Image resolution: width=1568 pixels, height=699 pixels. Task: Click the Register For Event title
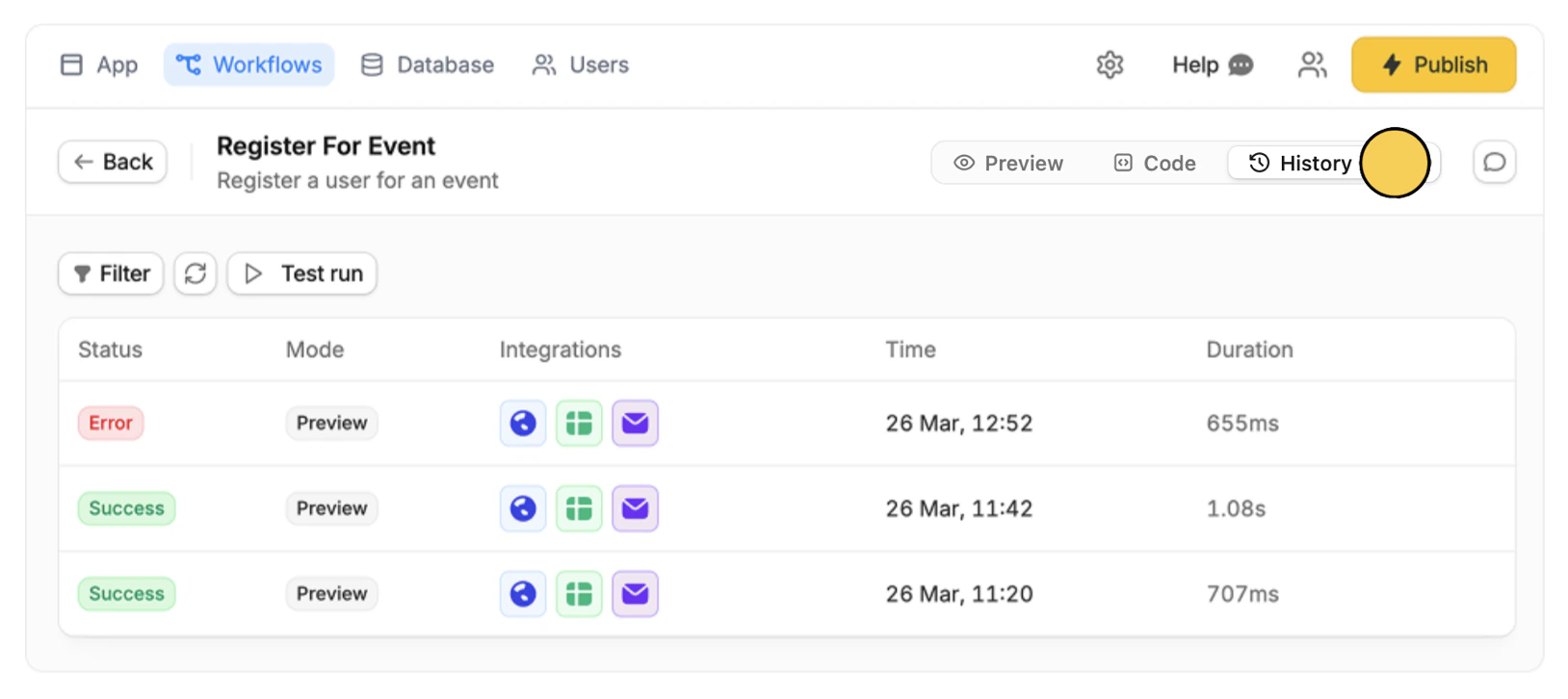[x=326, y=146]
